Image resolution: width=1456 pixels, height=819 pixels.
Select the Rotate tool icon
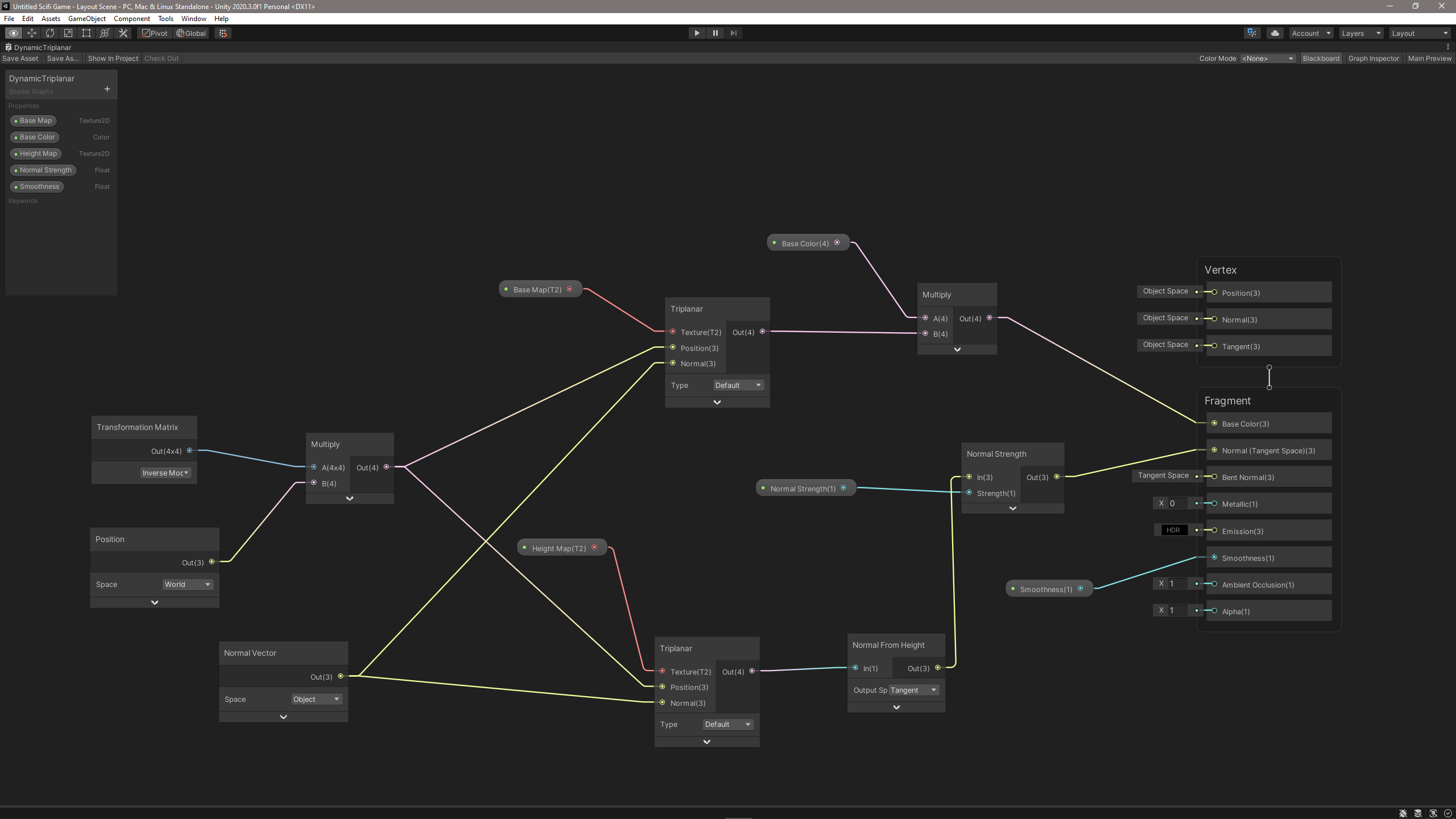(50, 33)
